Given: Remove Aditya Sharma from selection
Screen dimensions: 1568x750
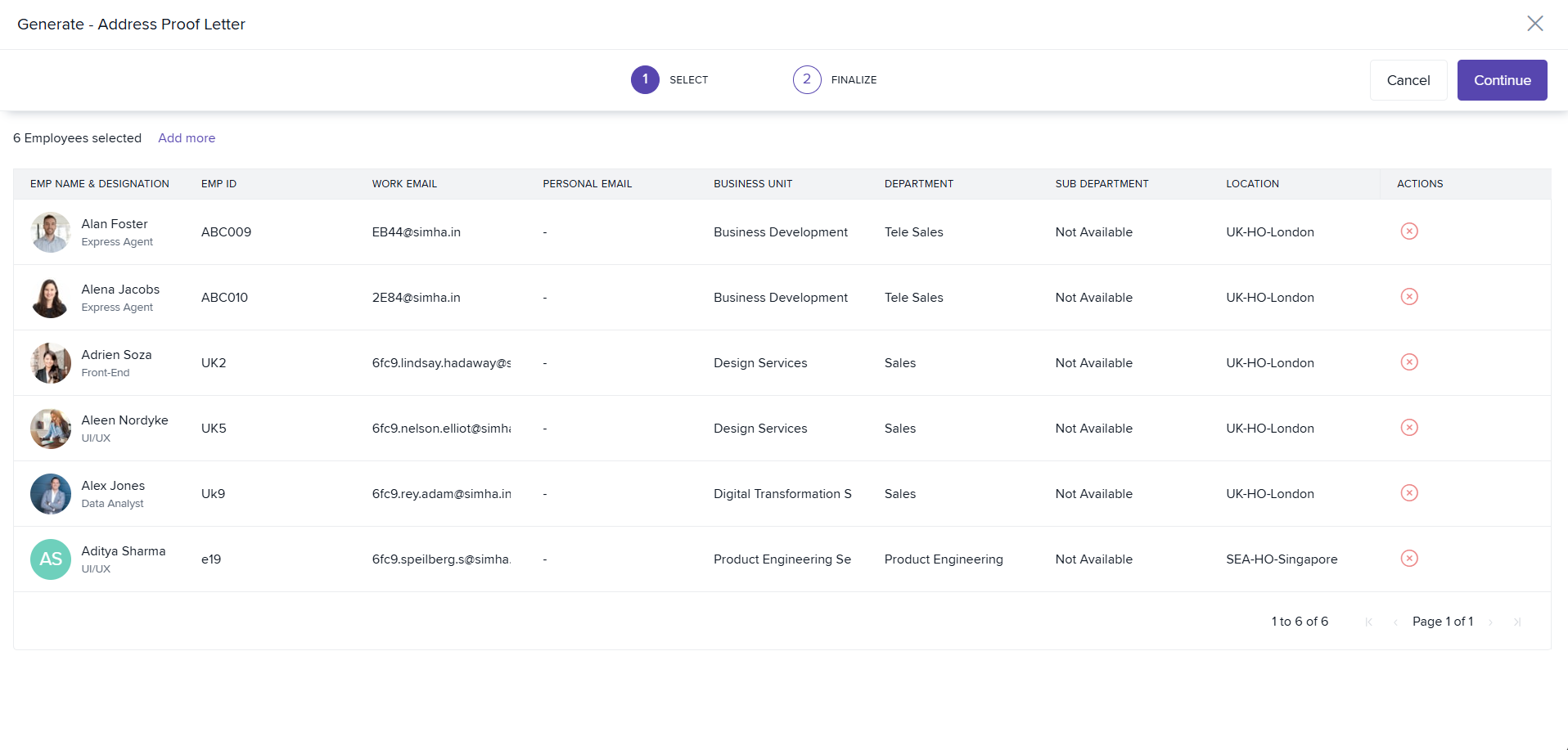Looking at the screenshot, I should click(x=1409, y=559).
